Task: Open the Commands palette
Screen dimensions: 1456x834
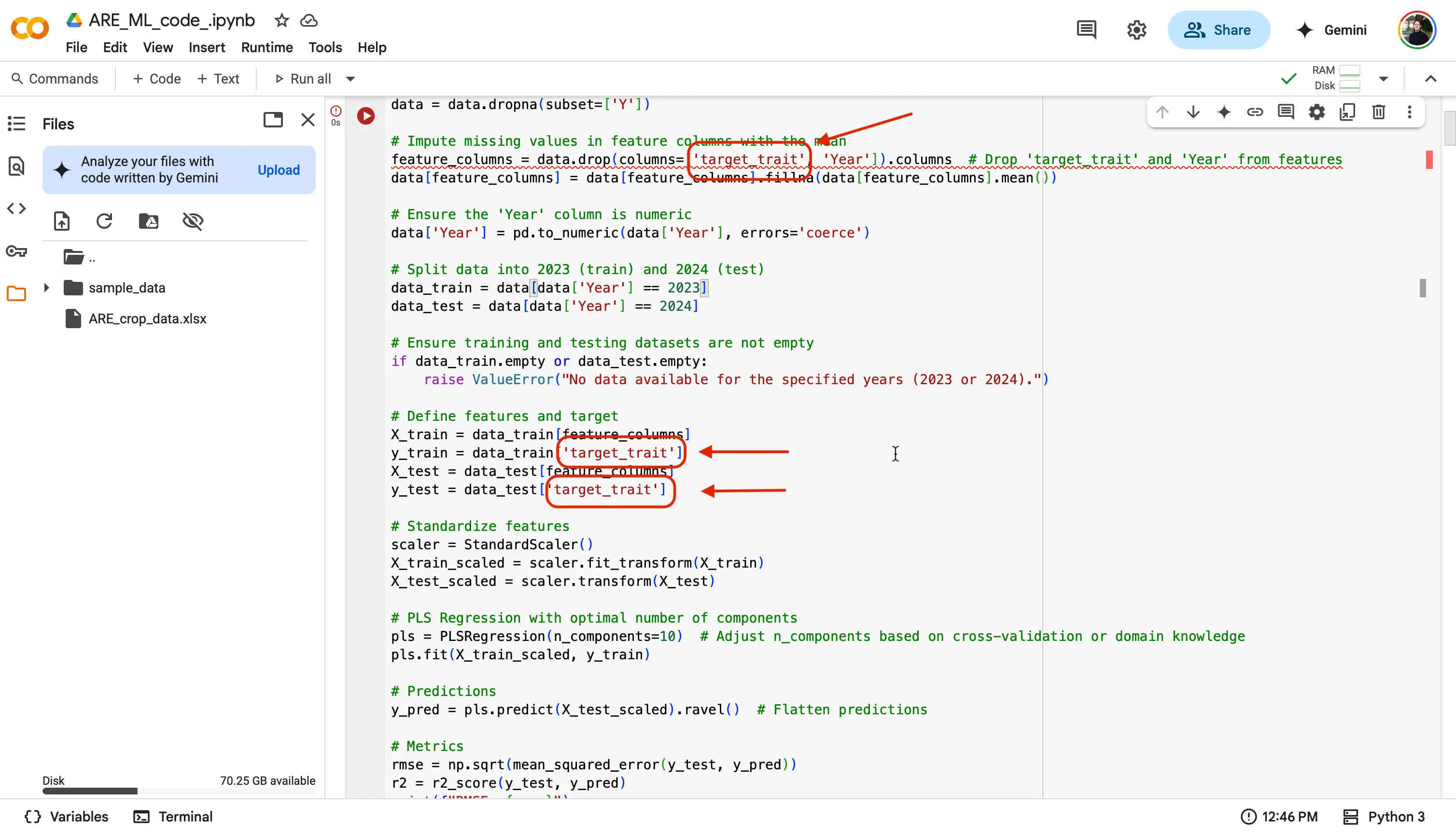Action: pos(55,79)
